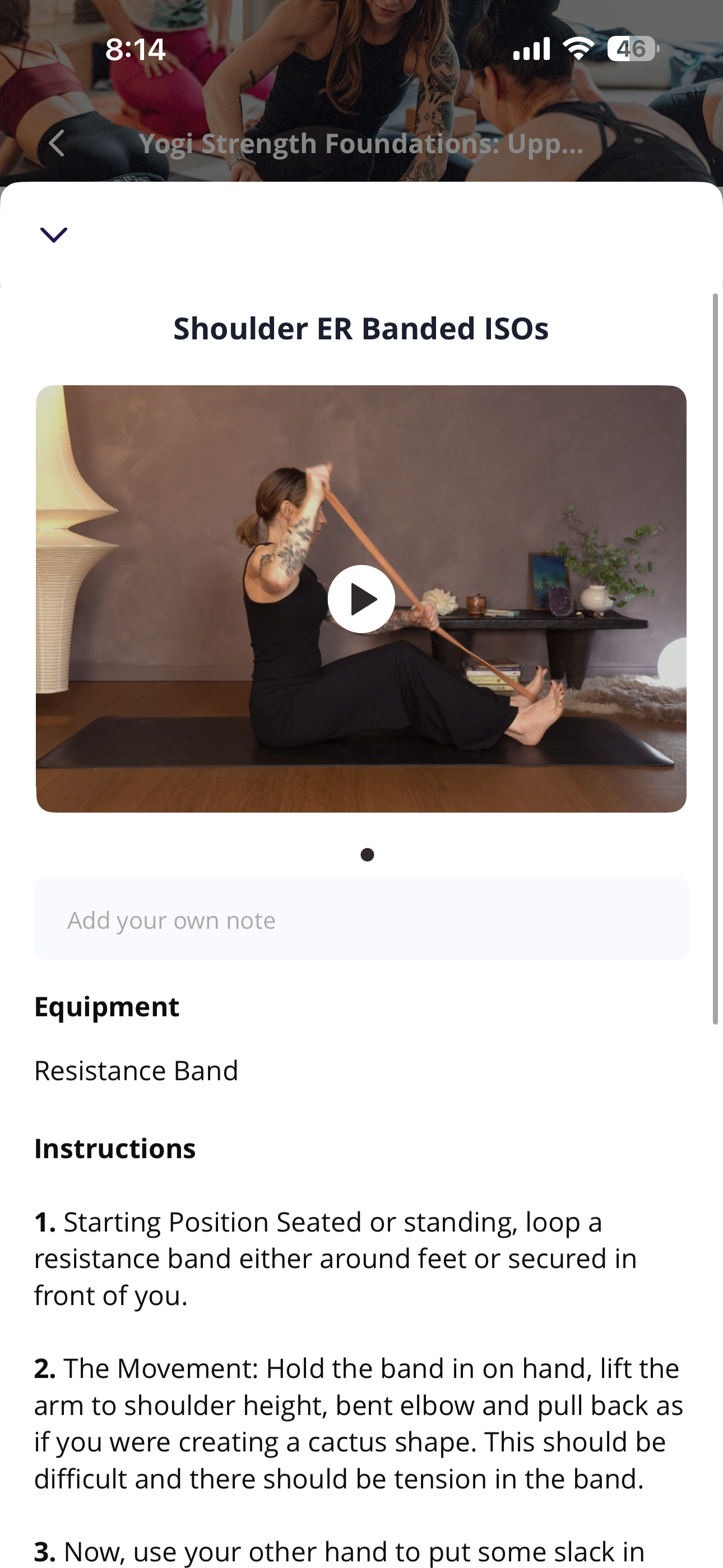The image size is (723, 1568).
Task: Select the Instructions section heading
Action: tap(115, 1149)
